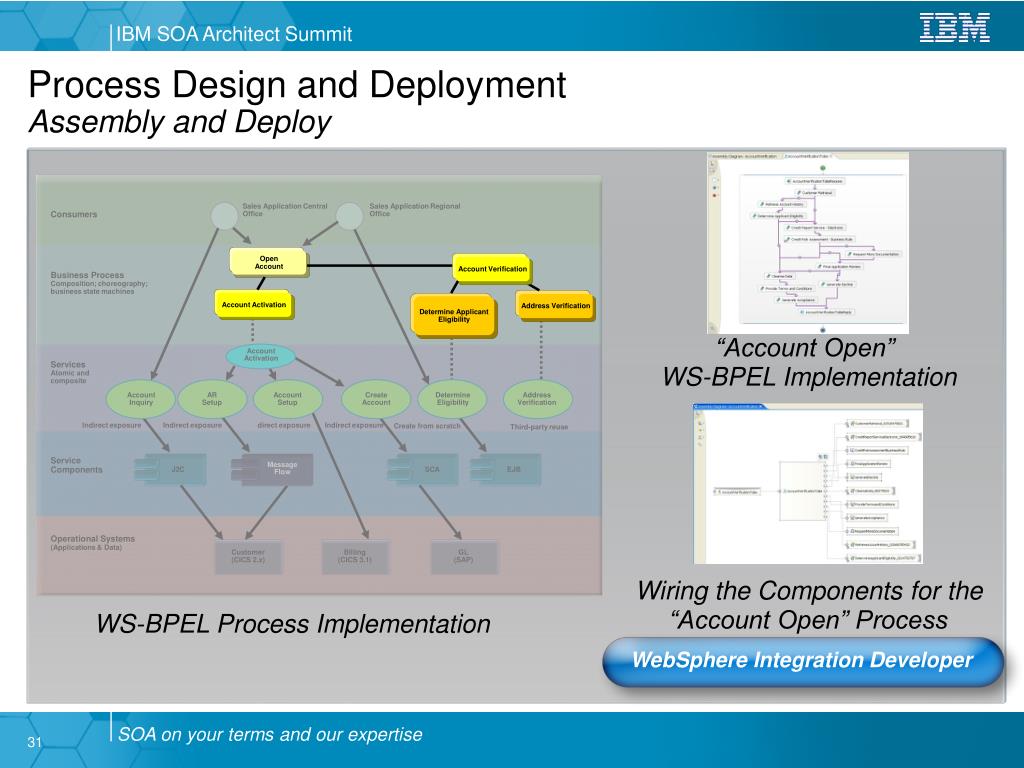Click 'SOA on your terms and our expertise'
Screen dimensions: 1024x768
pyautogui.click(x=270, y=735)
